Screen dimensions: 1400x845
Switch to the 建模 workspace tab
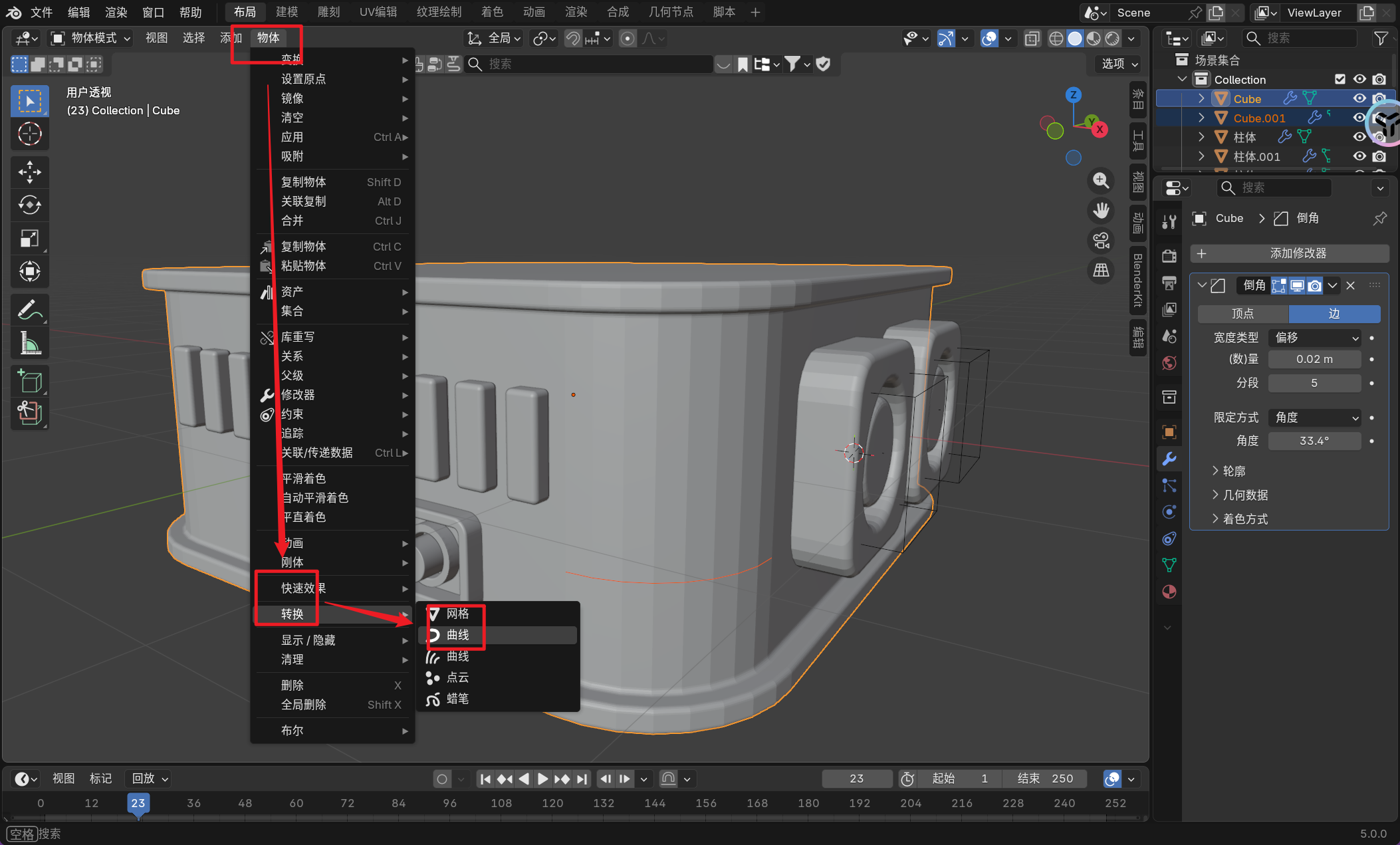(287, 12)
